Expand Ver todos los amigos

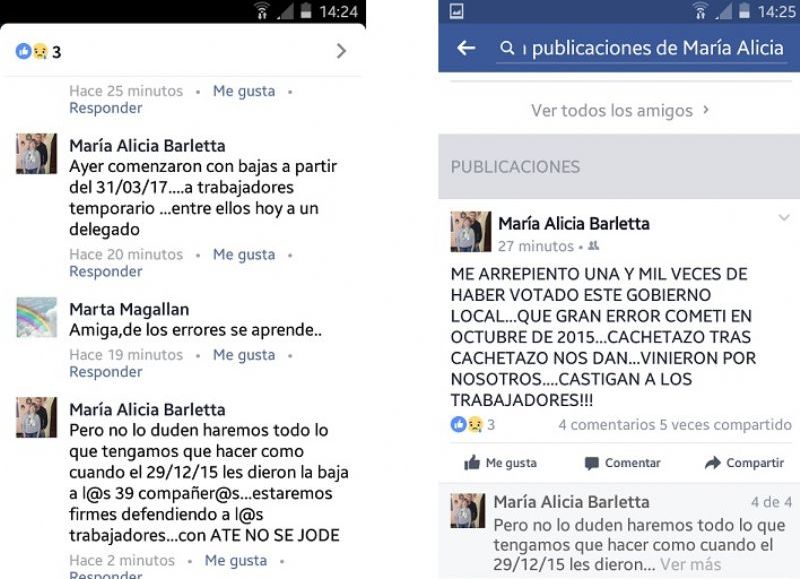click(620, 110)
